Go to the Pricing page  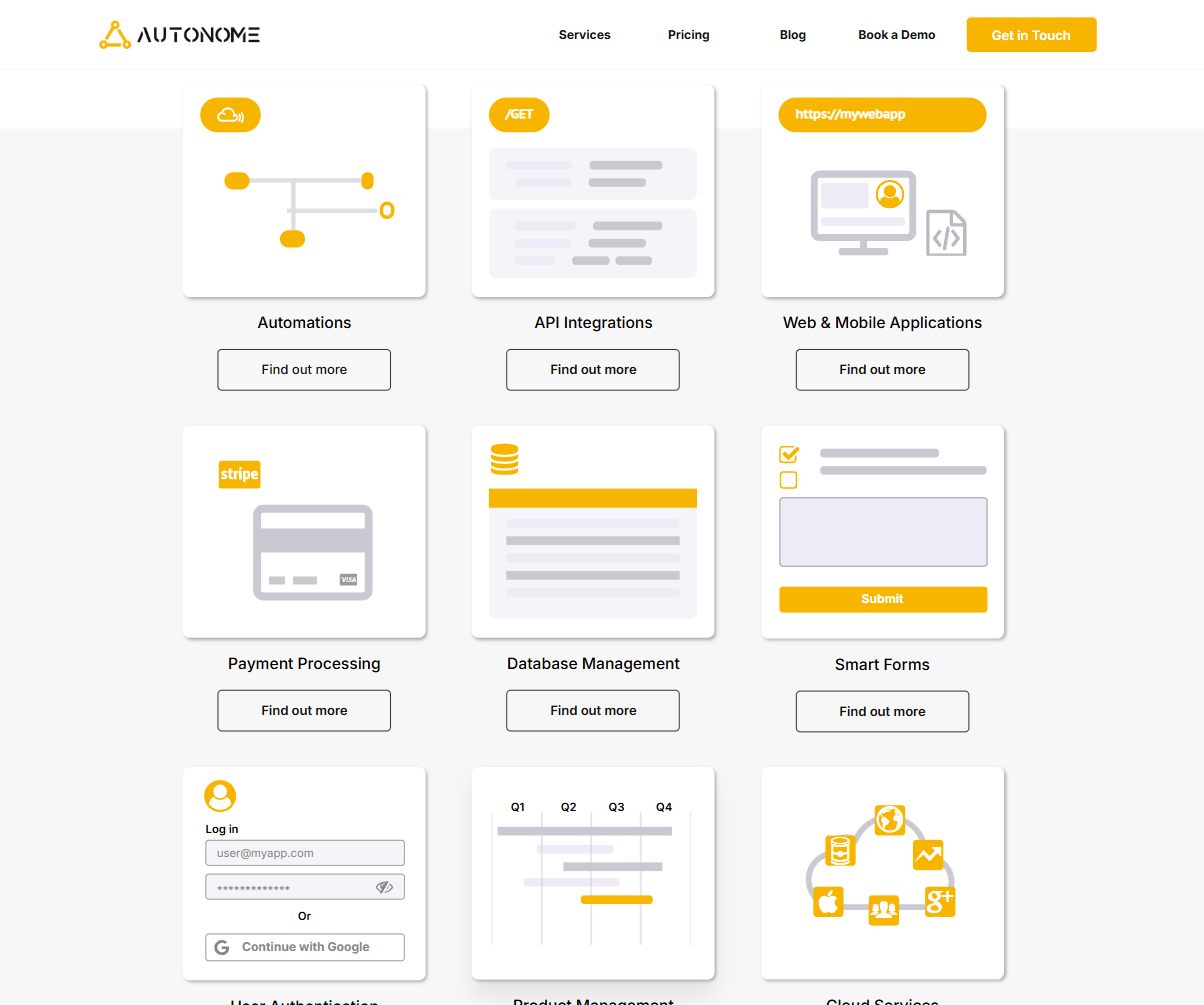point(688,35)
